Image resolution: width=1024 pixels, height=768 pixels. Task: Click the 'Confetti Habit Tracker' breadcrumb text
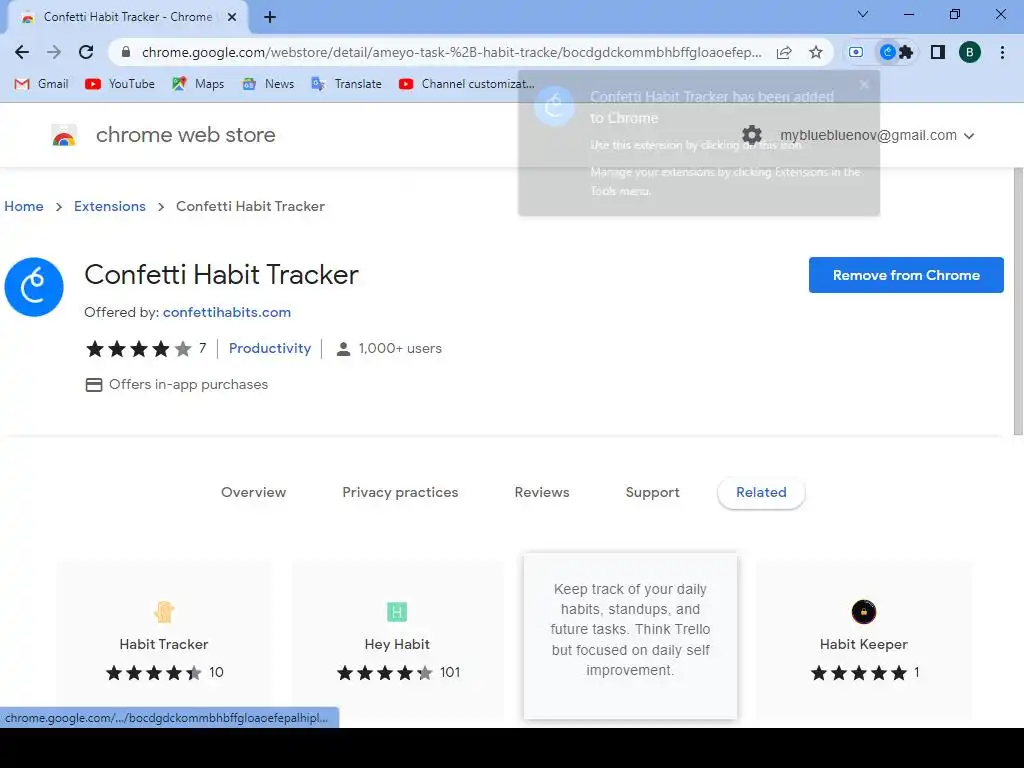click(x=250, y=206)
